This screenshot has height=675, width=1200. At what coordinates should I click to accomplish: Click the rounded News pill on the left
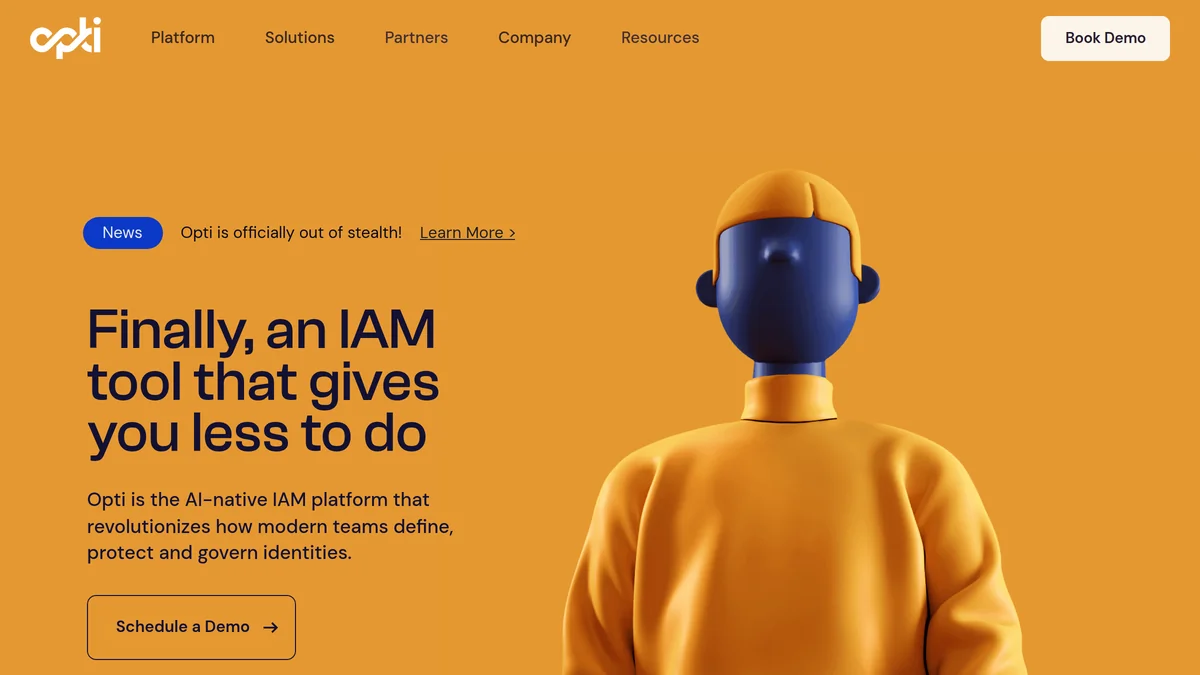point(122,232)
